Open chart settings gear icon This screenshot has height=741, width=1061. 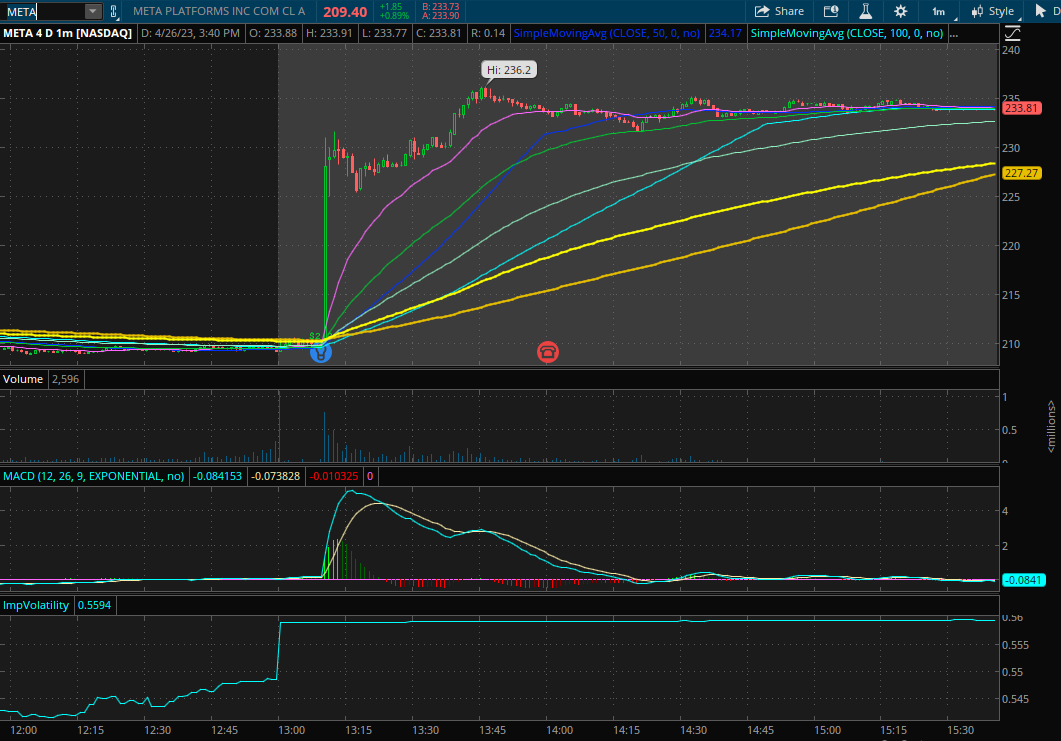(900, 11)
